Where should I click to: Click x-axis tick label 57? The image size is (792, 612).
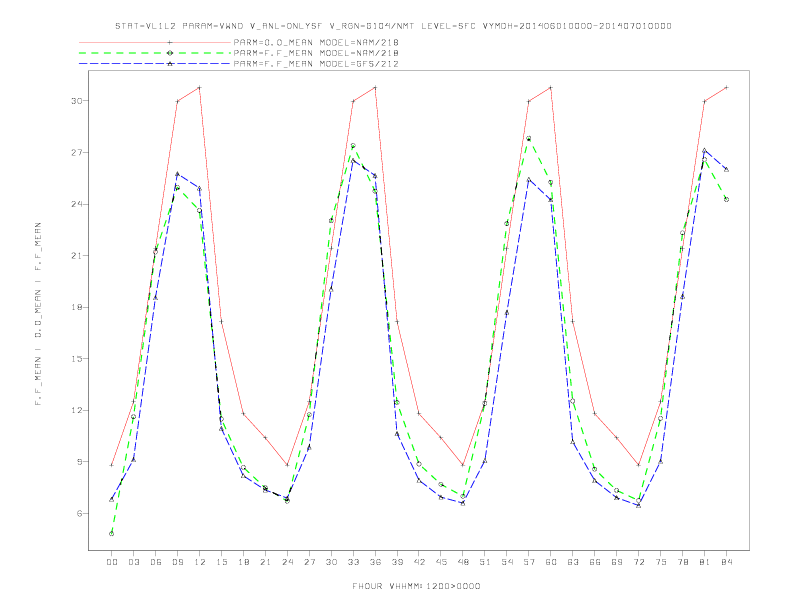pos(529,562)
